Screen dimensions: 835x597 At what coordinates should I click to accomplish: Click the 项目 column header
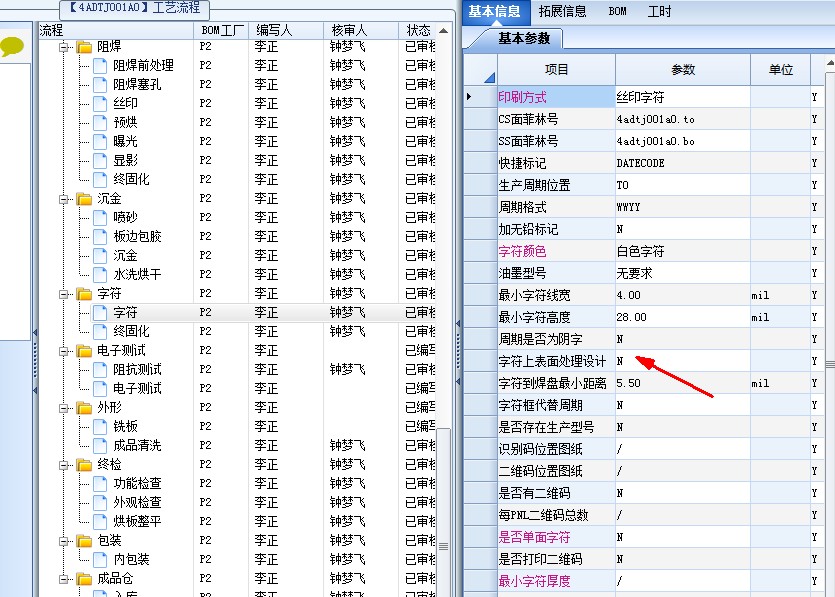tap(556, 70)
